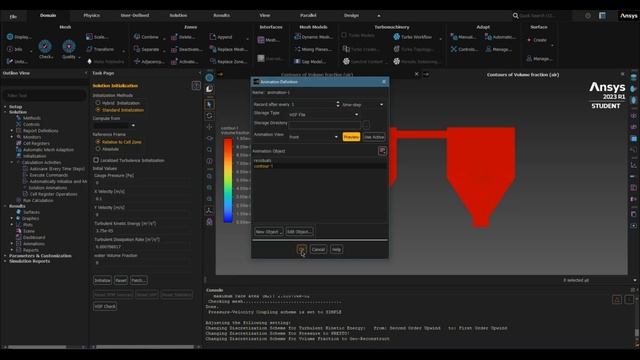Open Dynamic Mesh models
640x360 pixels.
(313, 37)
